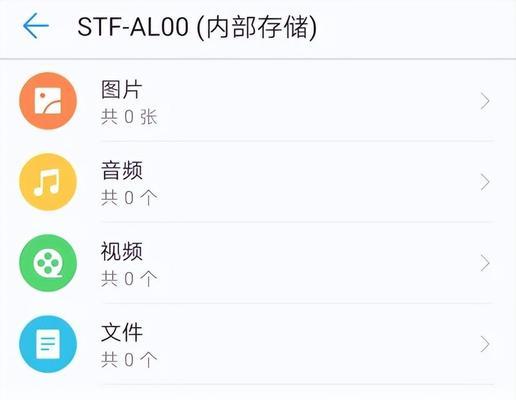
Task: Select the 文件 label
Action: point(122,332)
